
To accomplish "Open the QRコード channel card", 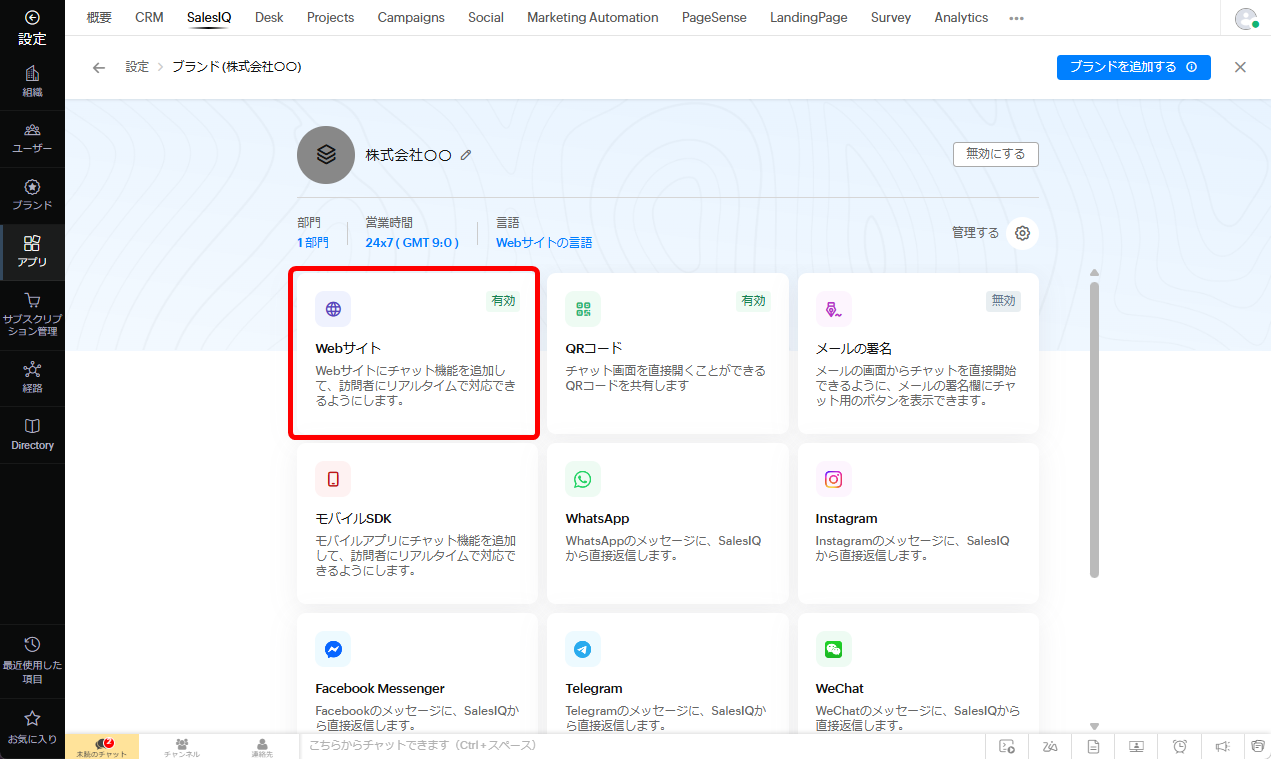I will pyautogui.click(x=667, y=353).
